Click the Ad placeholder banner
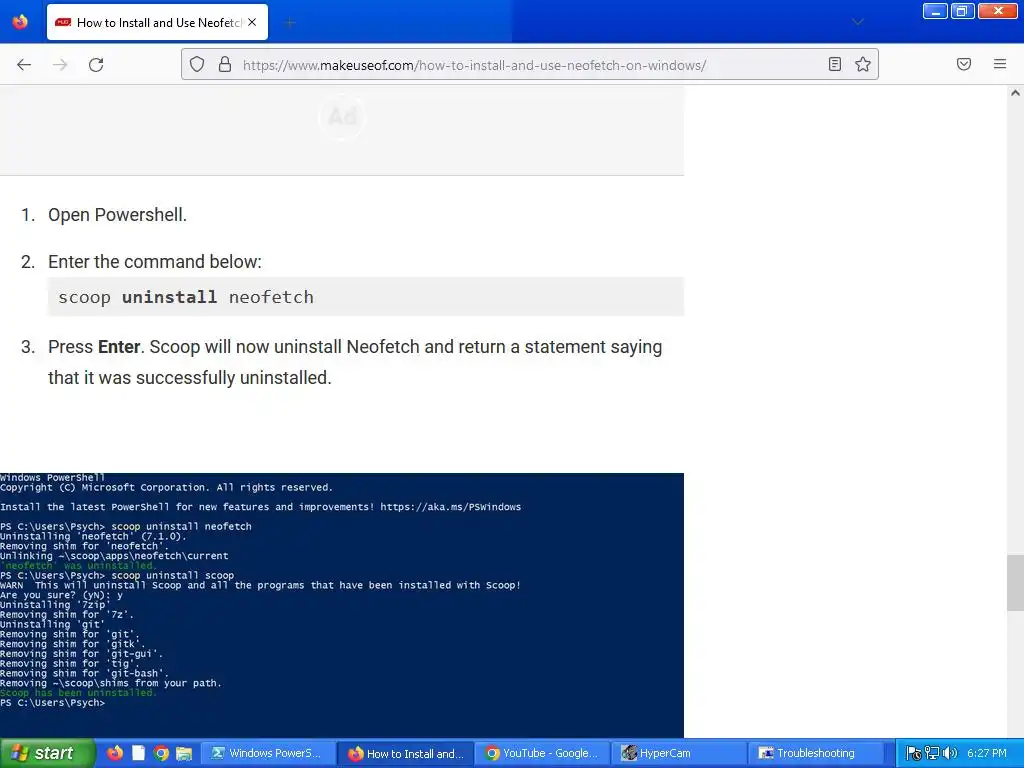The image size is (1024, 768). [x=342, y=130]
